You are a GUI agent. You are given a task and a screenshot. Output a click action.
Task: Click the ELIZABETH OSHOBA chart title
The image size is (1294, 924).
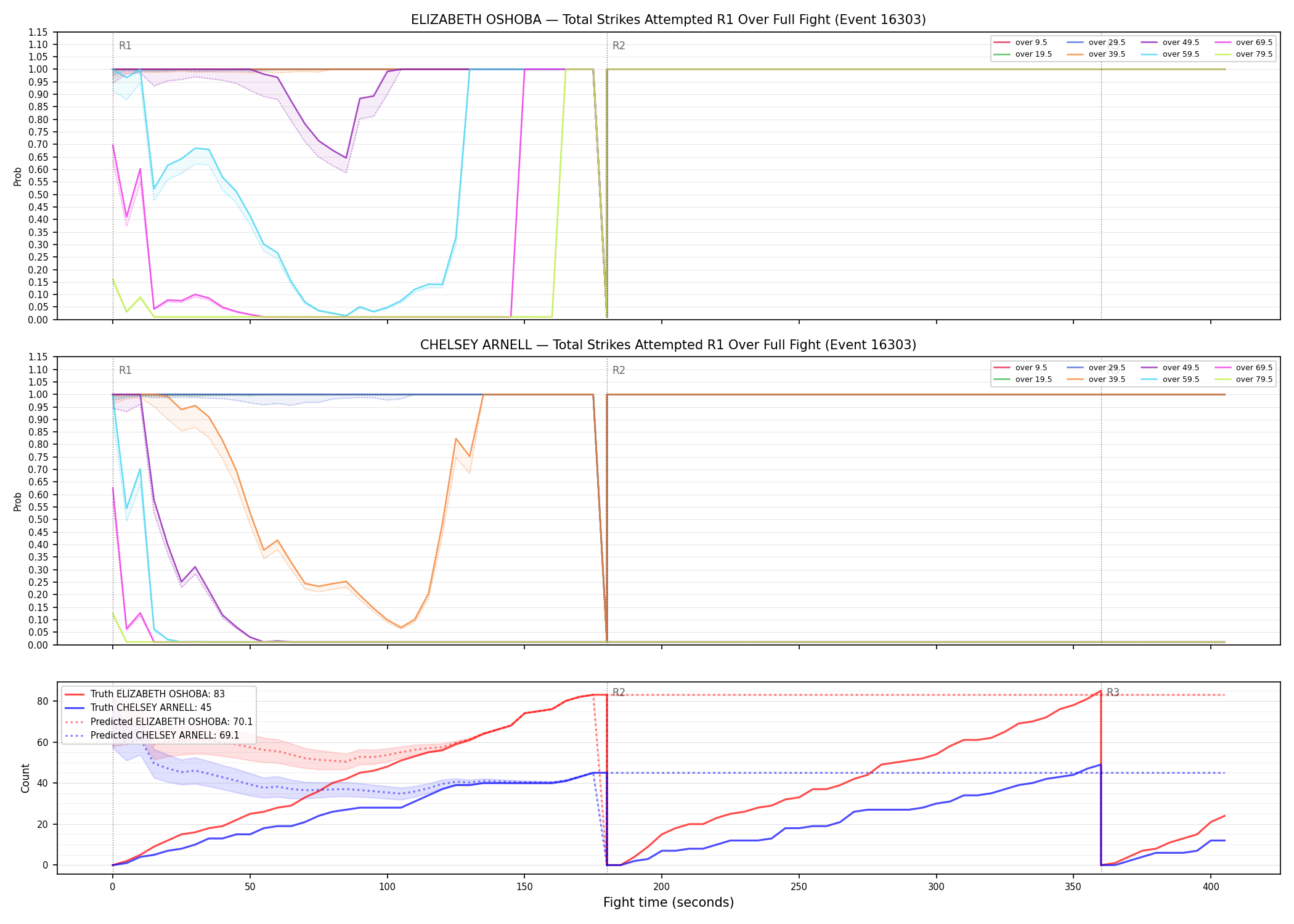coord(668,20)
